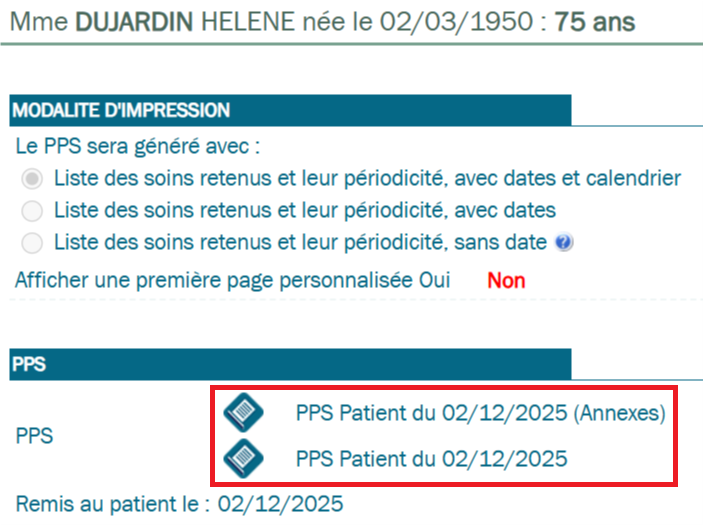Open the PPS Patient document icon without annexes
The image size is (703, 525).
tap(243, 458)
